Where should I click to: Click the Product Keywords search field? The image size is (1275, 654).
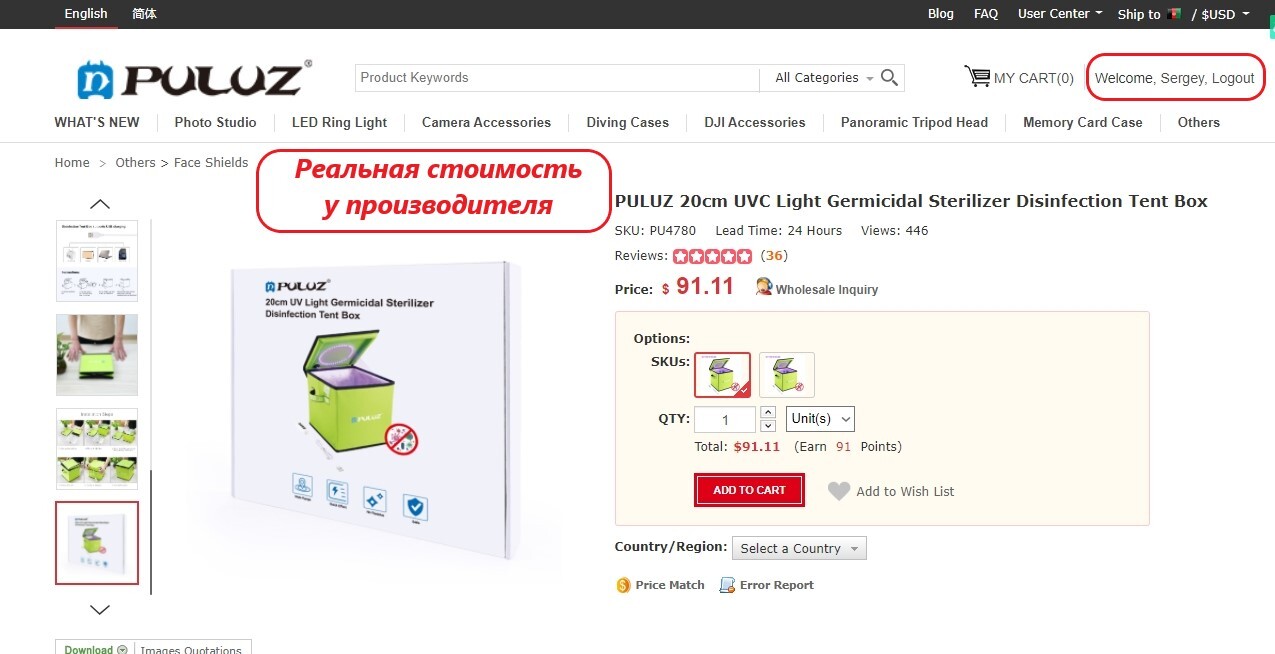click(557, 78)
